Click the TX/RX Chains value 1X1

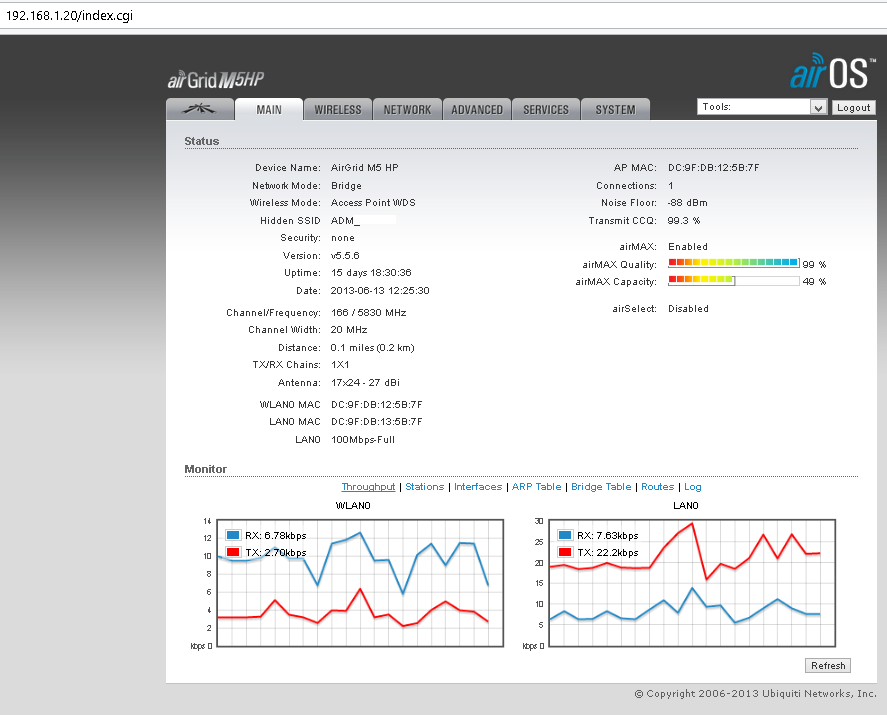[x=340, y=365]
